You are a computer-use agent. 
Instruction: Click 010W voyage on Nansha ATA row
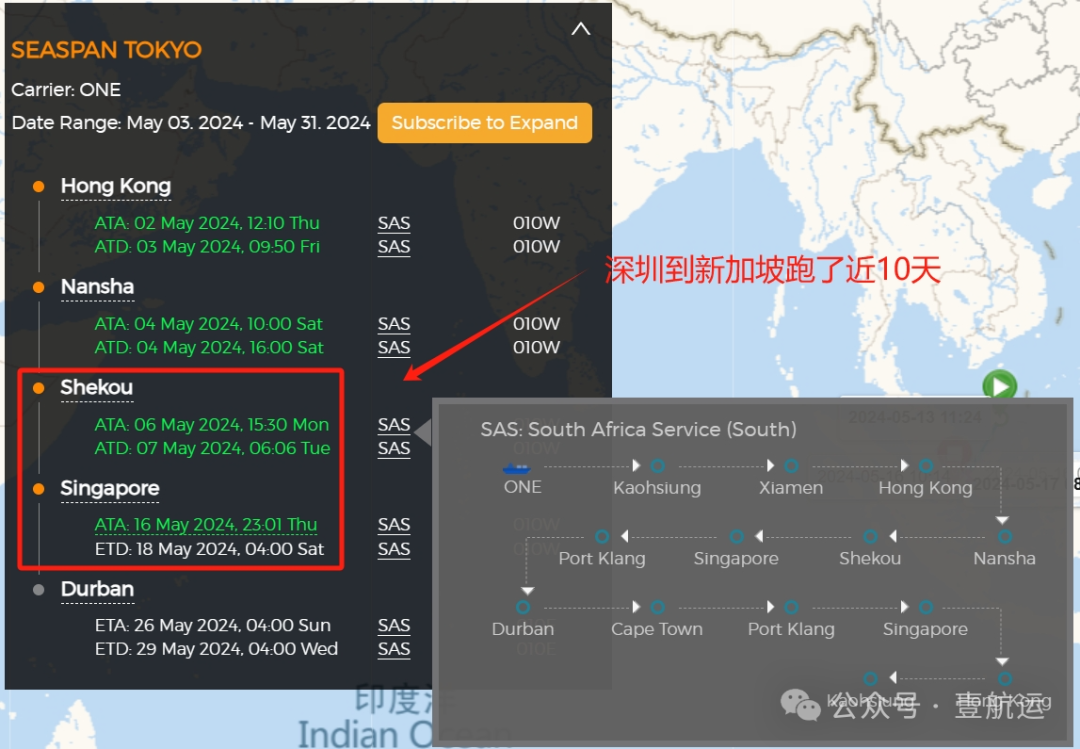coord(537,324)
